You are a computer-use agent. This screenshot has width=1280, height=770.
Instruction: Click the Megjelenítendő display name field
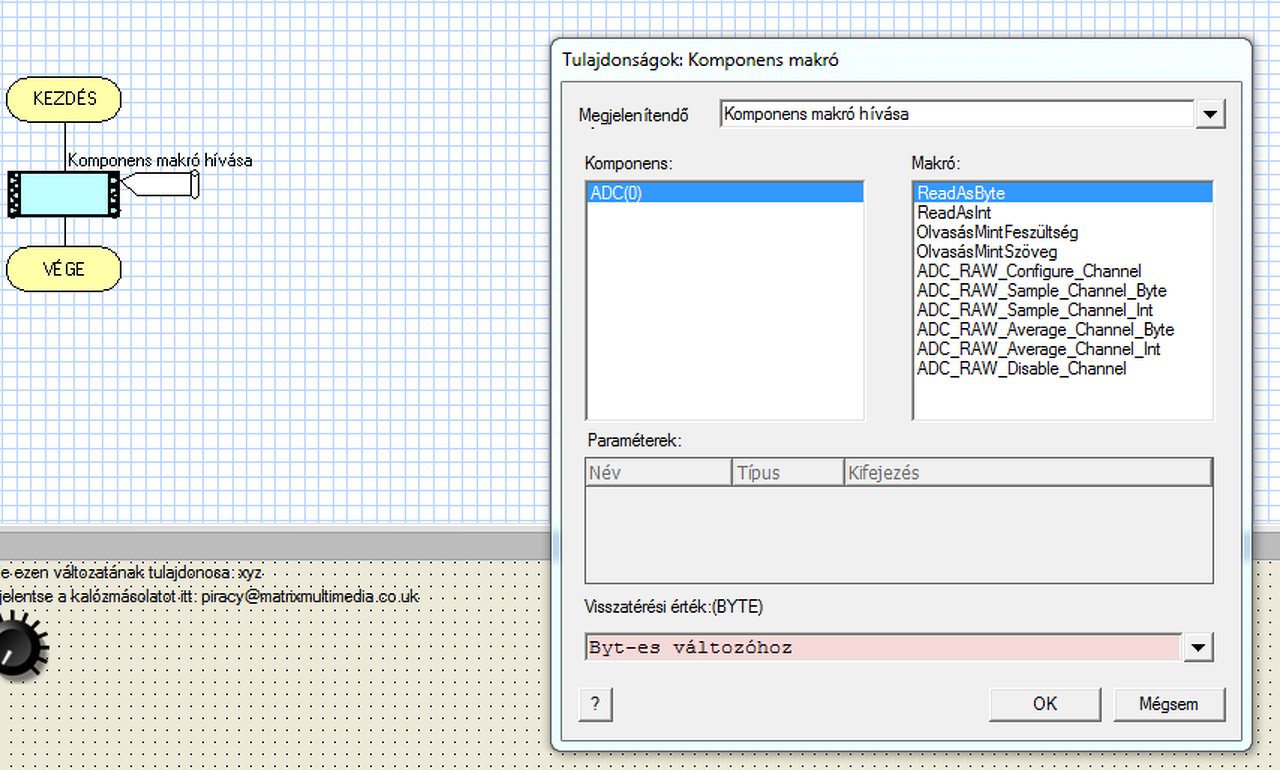[x=957, y=114]
